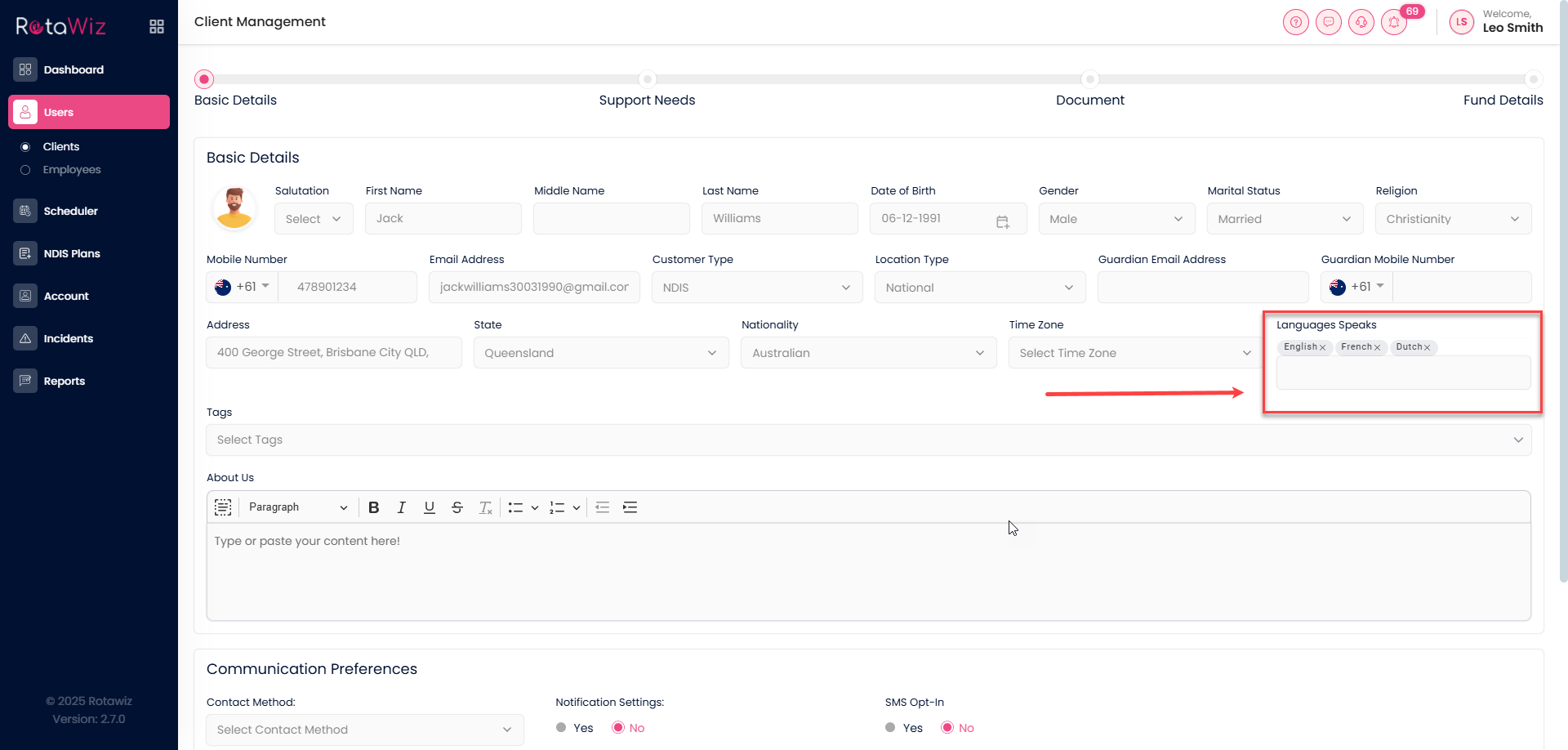Open Scheduler in the sidebar
The width and height of the screenshot is (1568, 750).
(x=70, y=211)
